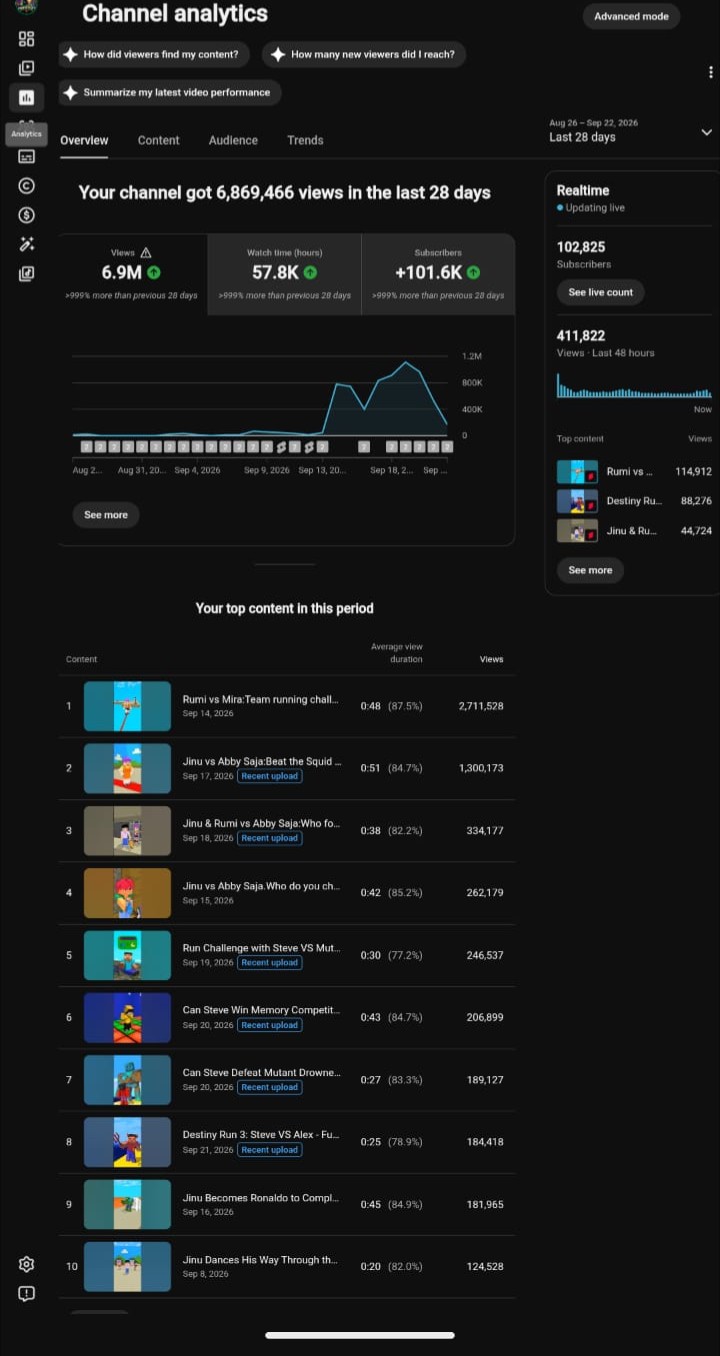Click Recent upload badge on Sep 18 video

tap(269, 838)
